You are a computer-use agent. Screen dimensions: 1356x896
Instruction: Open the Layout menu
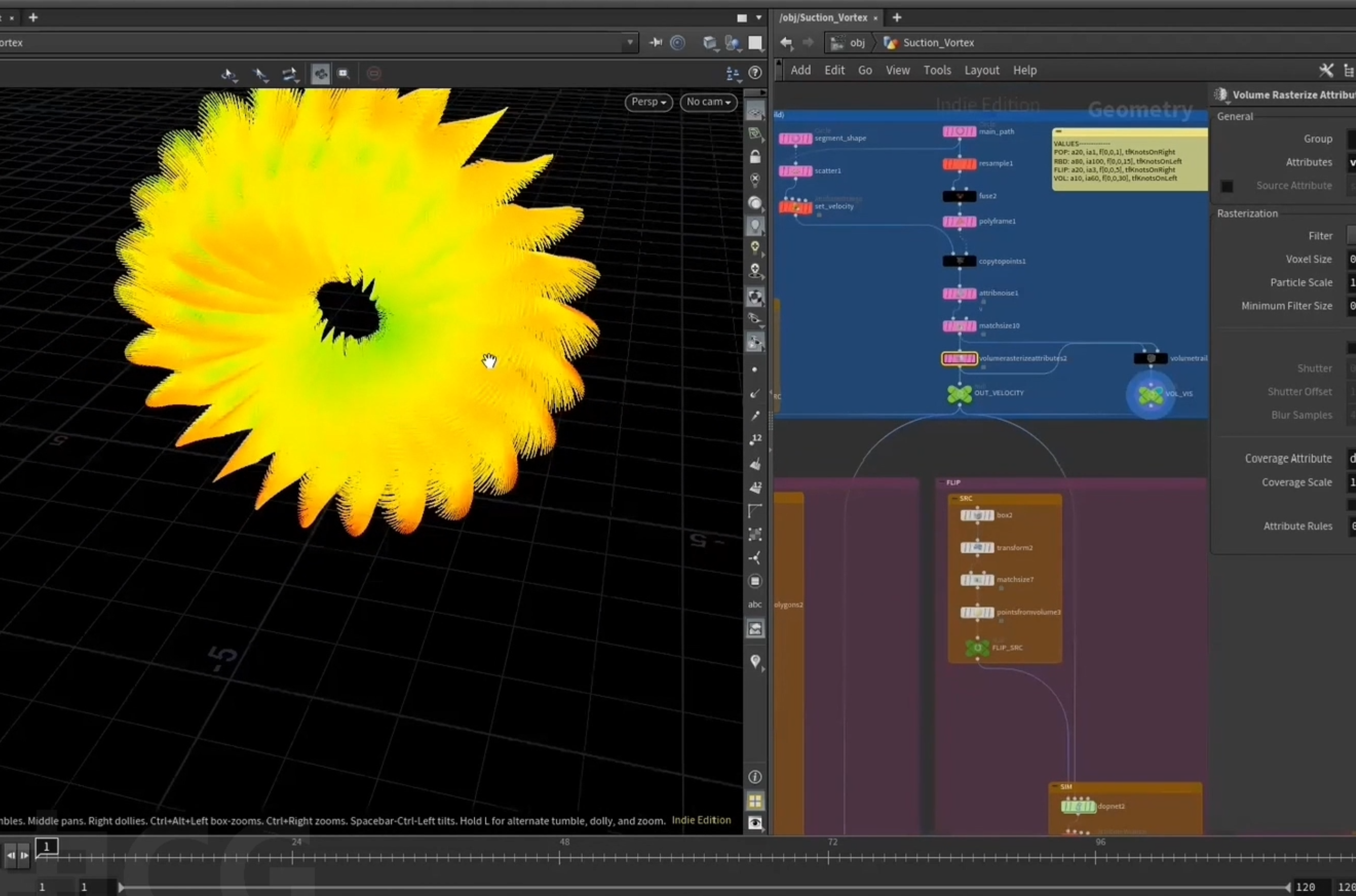click(982, 70)
